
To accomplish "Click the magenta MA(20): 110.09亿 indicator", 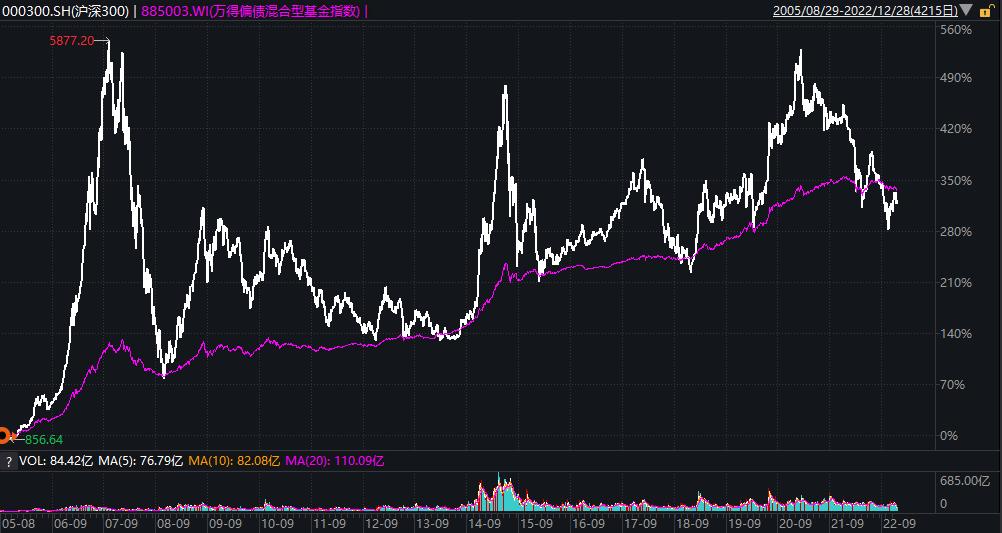I will tap(334, 461).
